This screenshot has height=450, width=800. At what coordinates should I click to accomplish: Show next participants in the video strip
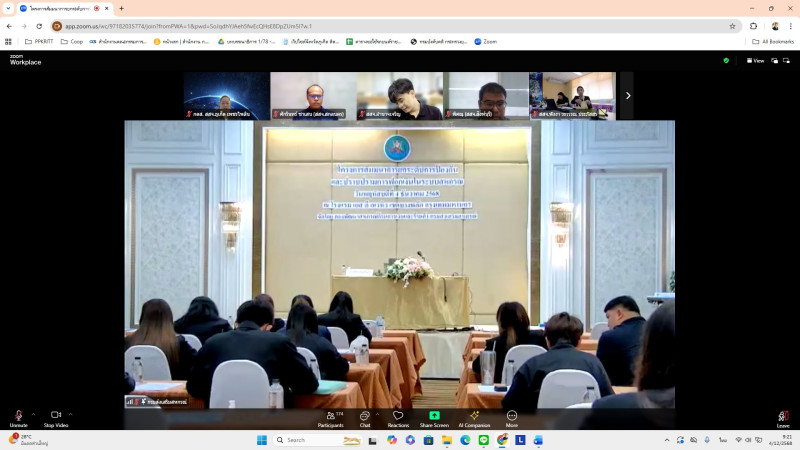pos(627,96)
